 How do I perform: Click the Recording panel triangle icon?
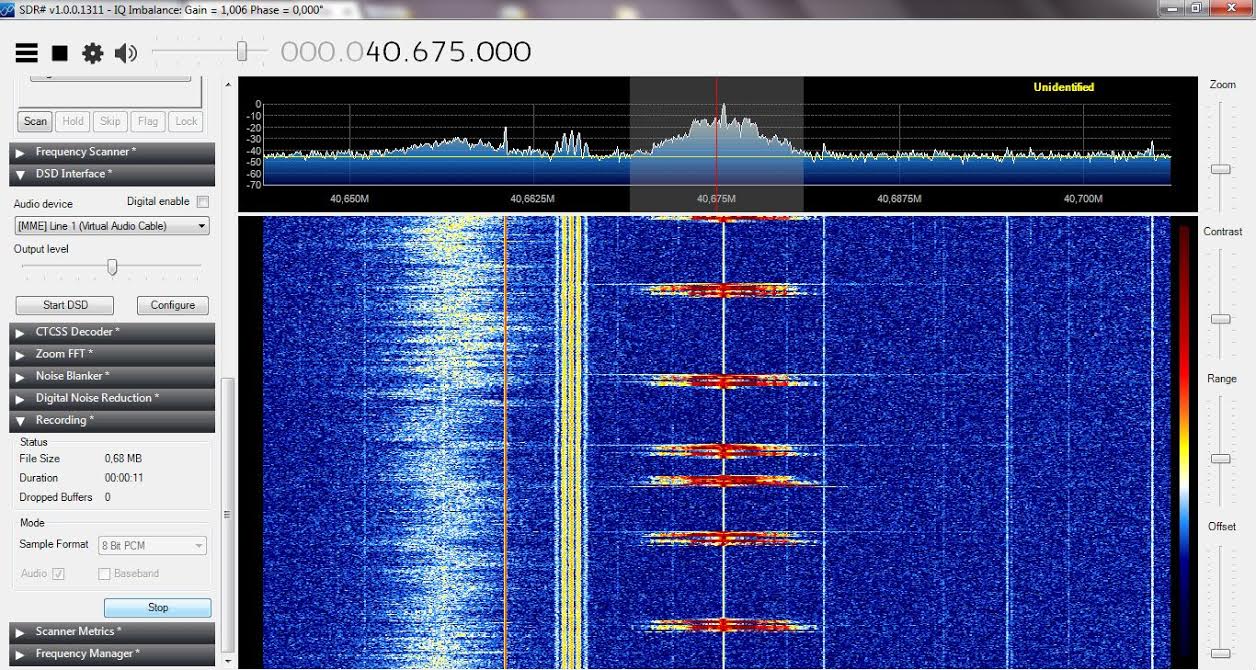coord(20,421)
